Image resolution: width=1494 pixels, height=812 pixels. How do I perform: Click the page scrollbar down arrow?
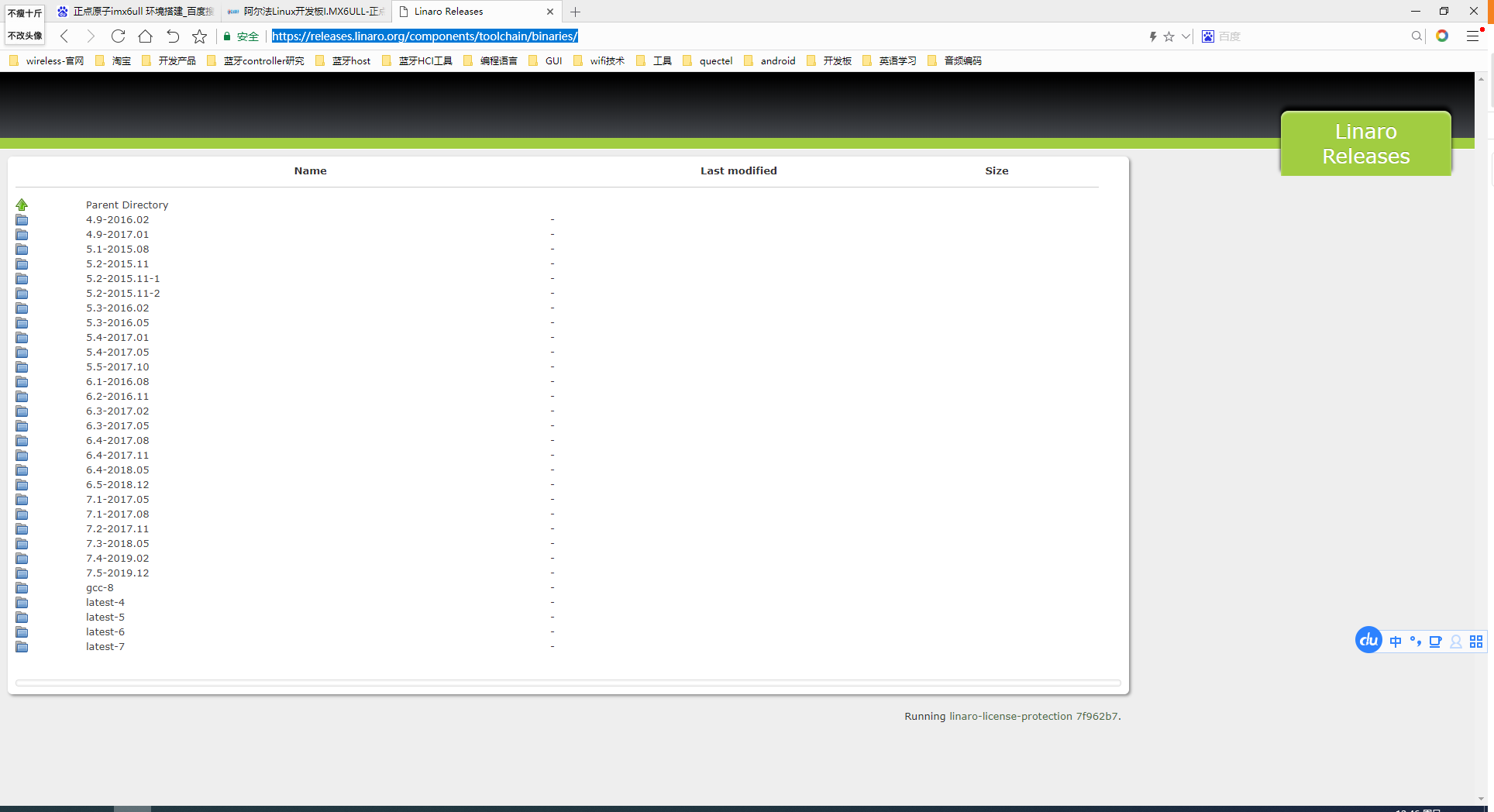pyautogui.click(x=1481, y=799)
